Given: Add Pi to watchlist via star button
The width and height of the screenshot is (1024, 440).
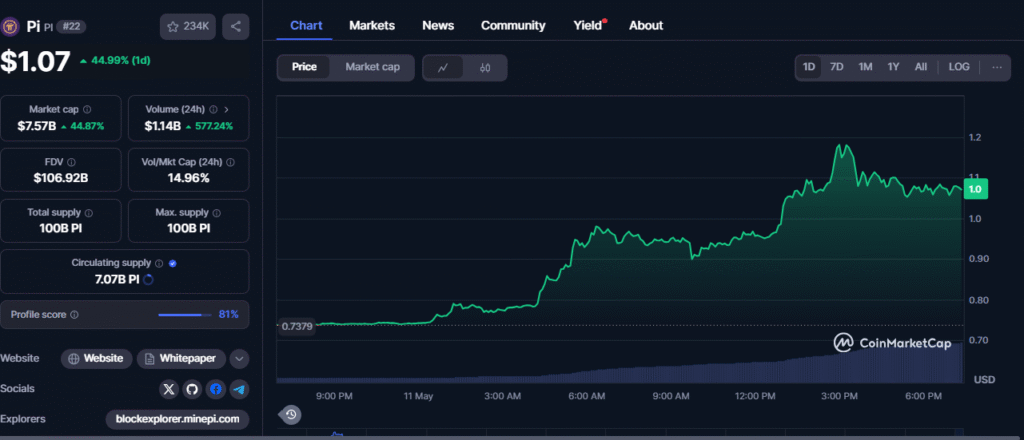Looking at the screenshot, I should click(188, 27).
